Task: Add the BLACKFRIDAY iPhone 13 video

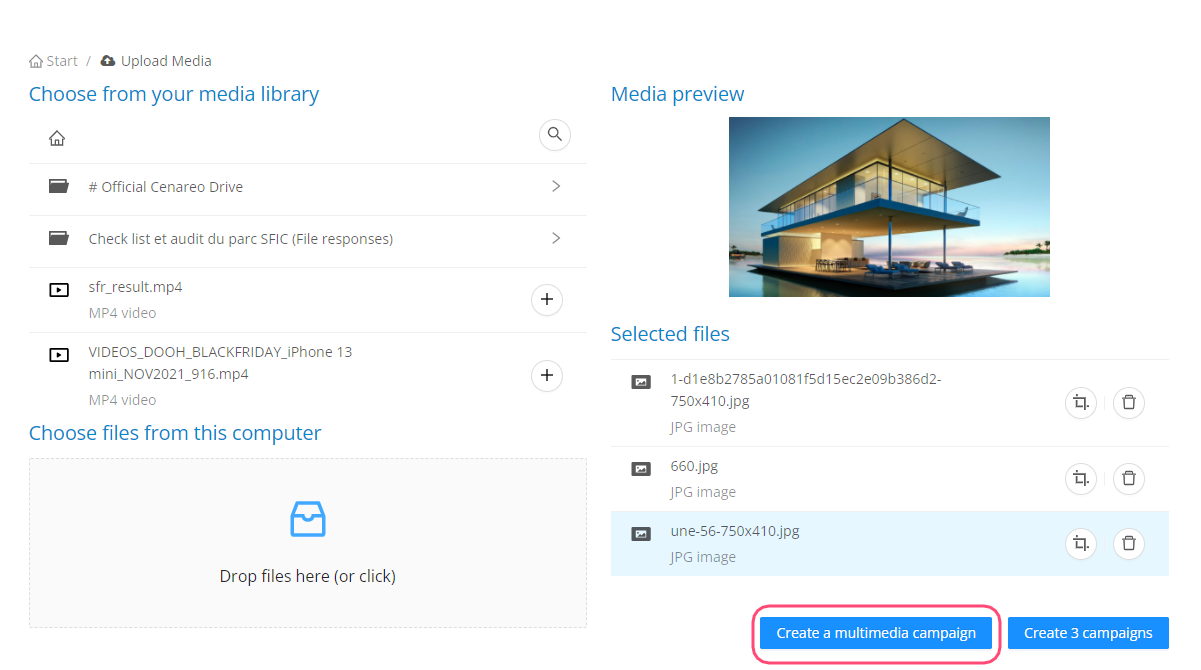Action: (547, 376)
